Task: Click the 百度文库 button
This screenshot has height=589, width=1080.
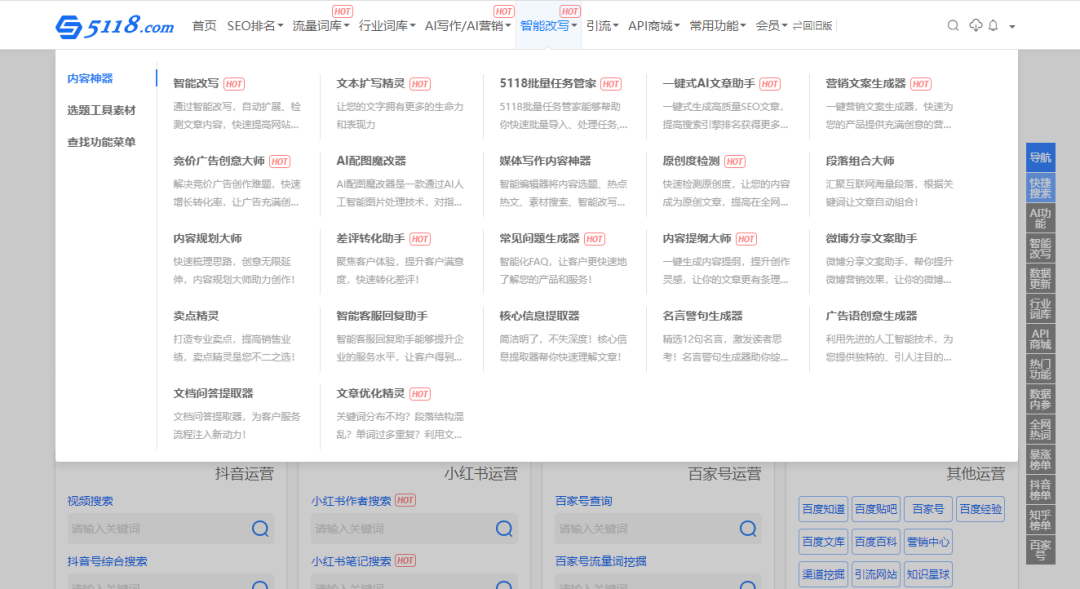Action: coord(823,541)
